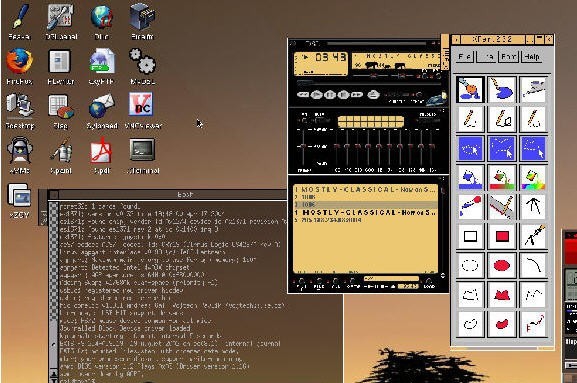Click the XMMS song position seek bar

coord(368,84)
